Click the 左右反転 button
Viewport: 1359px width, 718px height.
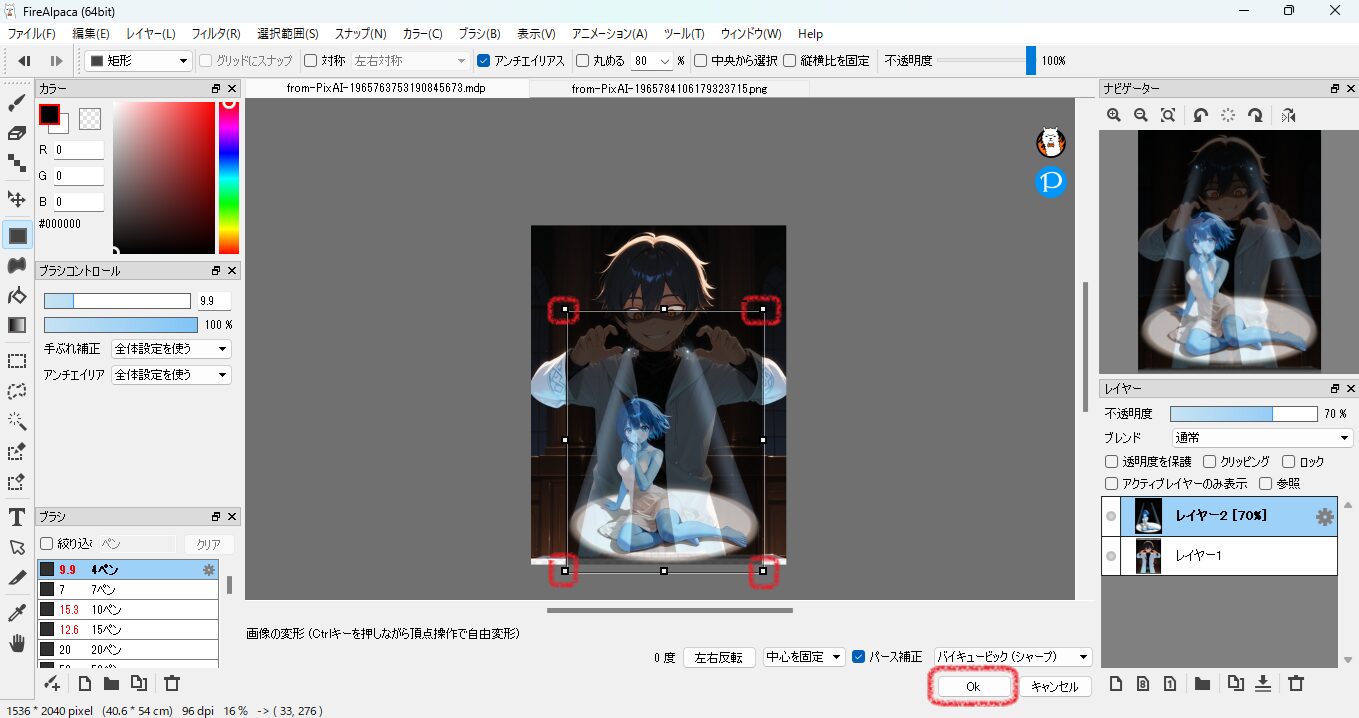719,657
